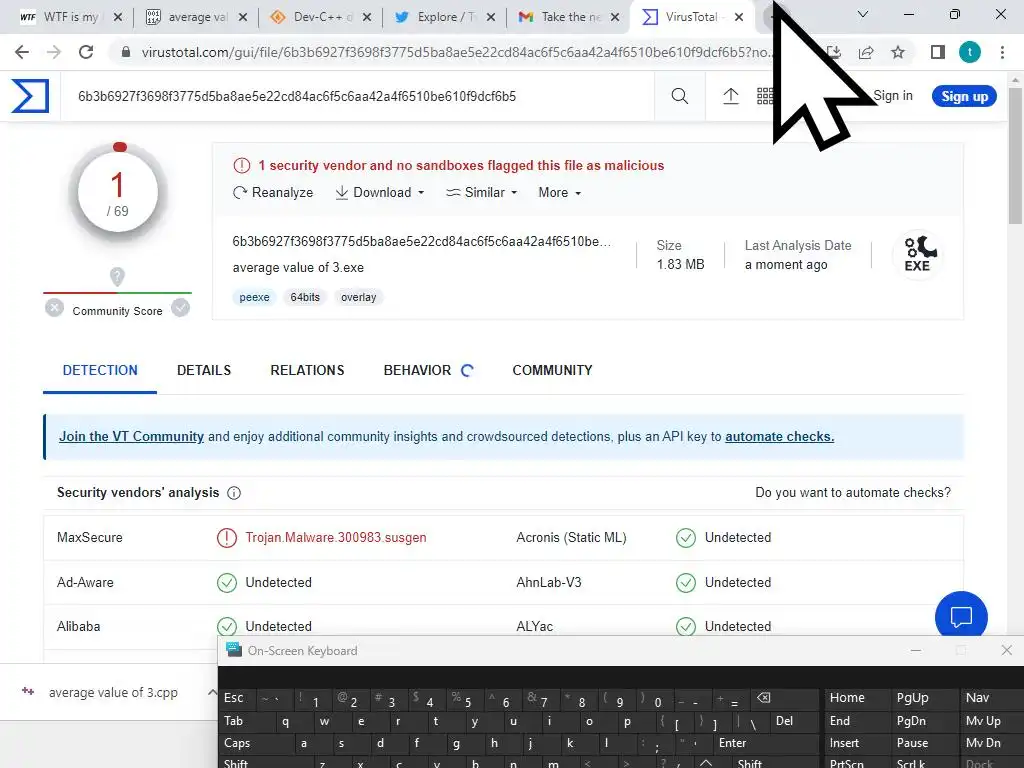This screenshot has height=768, width=1024.
Task: Switch to the BEHAVIOR tab
Action: [417, 370]
